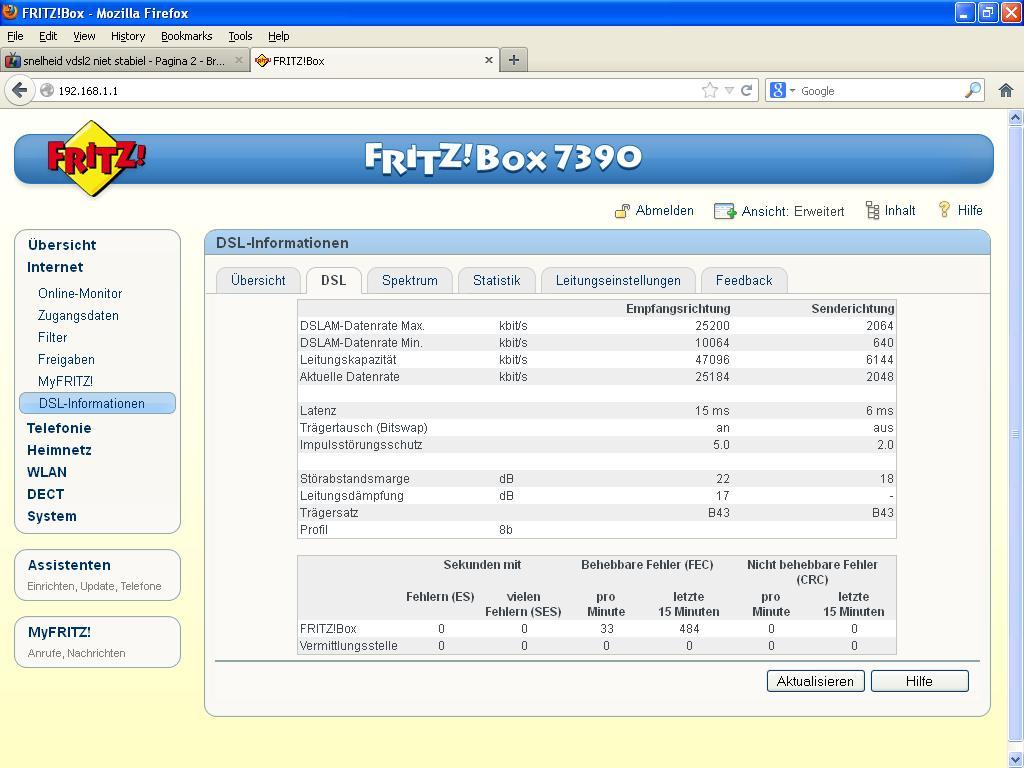Open the Spektrum tab
This screenshot has height=768, width=1024.
pyautogui.click(x=409, y=280)
